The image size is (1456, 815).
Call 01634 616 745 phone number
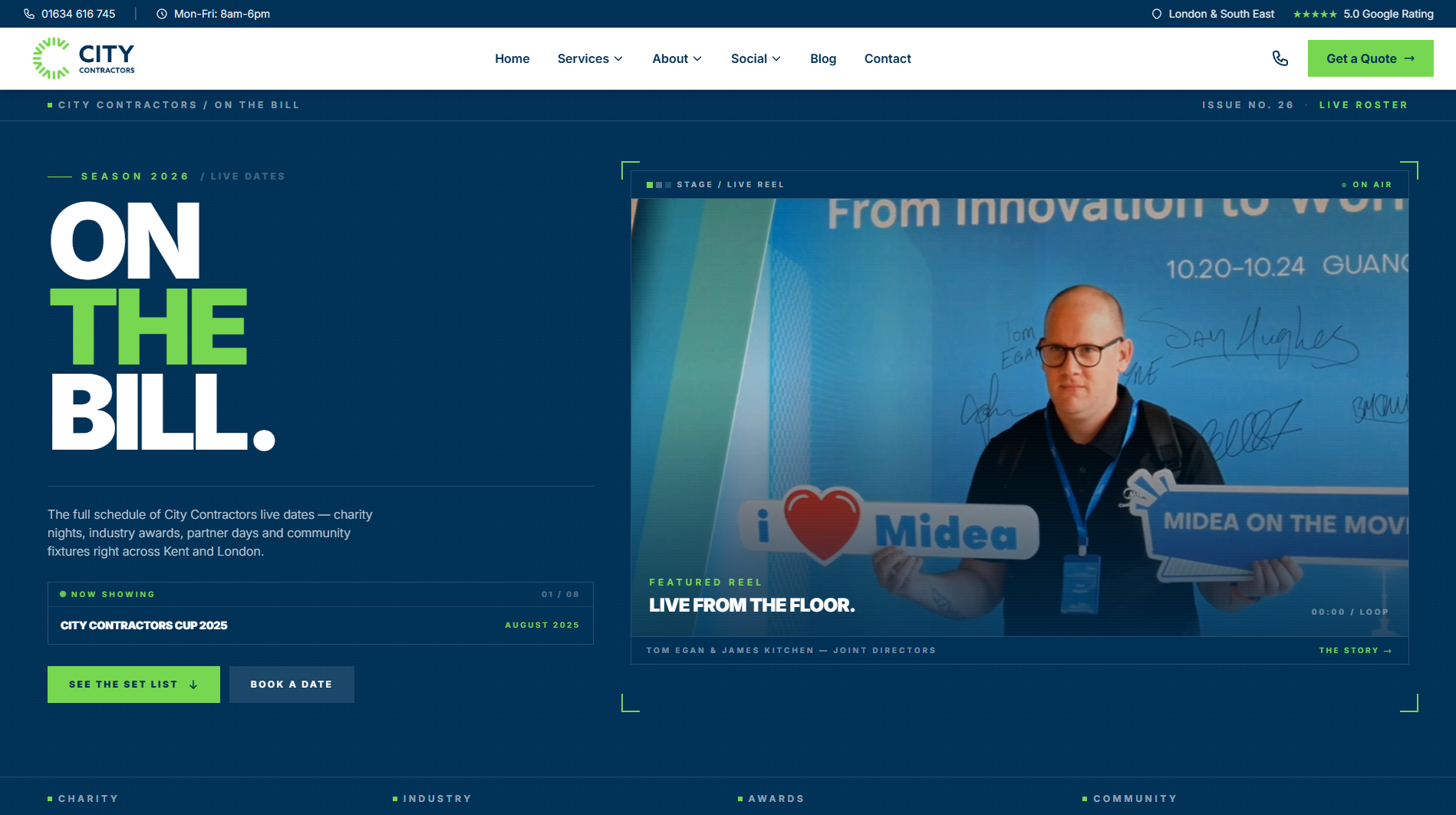pos(78,14)
